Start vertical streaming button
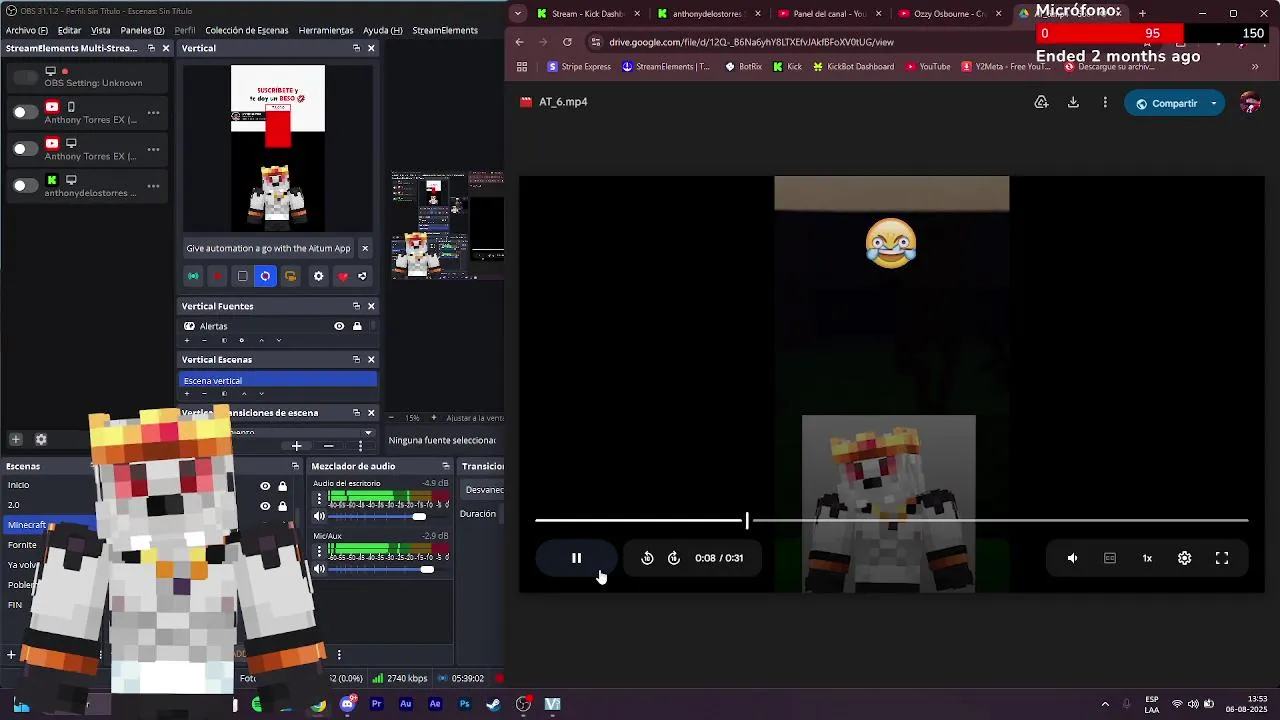 click(x=193, y=276)
